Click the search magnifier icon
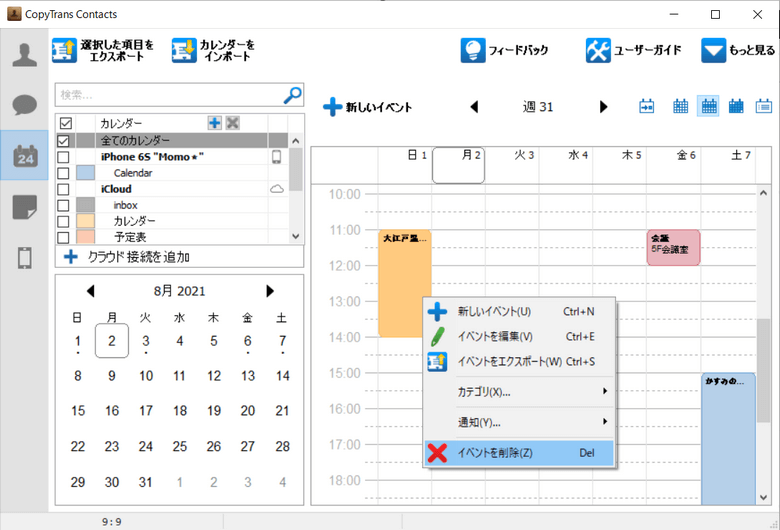This screenshot has width=780, height=530. tap(292, 95)
